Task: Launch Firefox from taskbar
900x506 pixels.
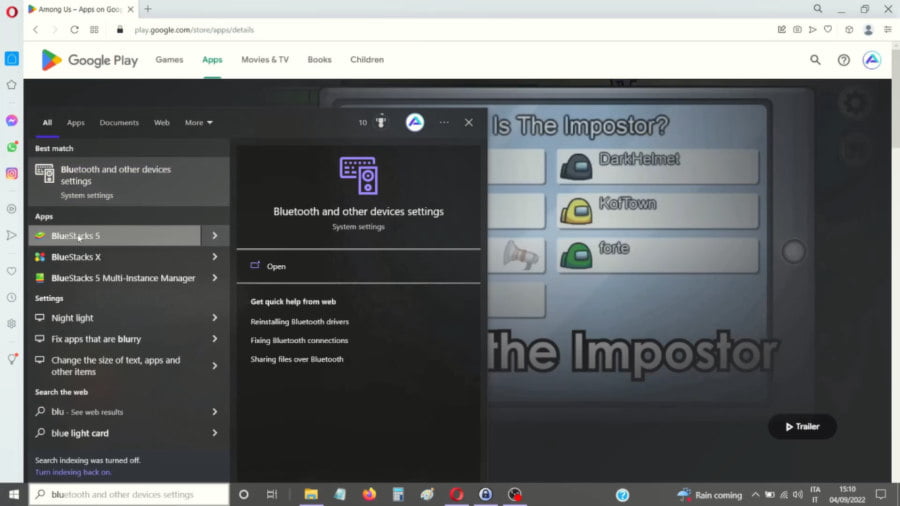Action: point(368,494)
